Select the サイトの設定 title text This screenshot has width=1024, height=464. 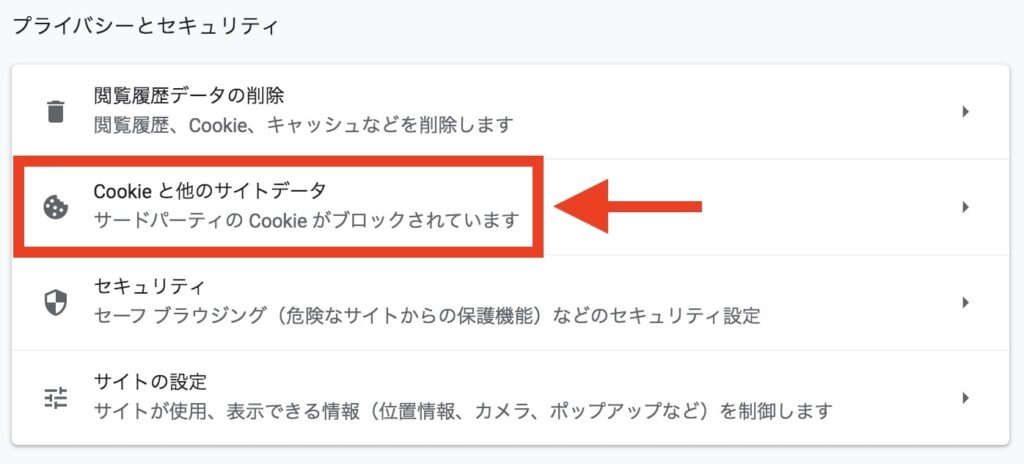click(x=150, y=380)
